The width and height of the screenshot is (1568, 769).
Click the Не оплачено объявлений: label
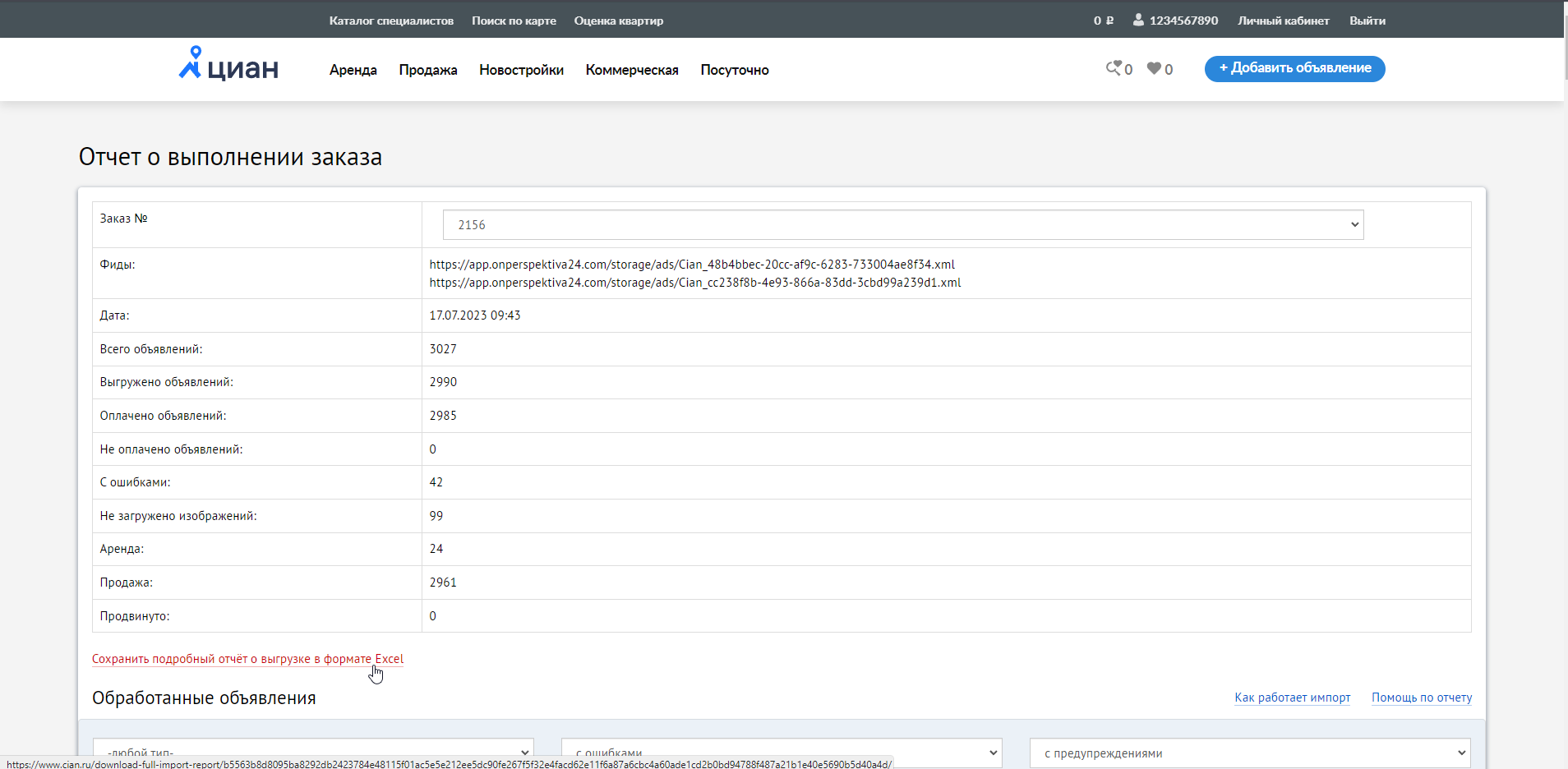point(172,449)
